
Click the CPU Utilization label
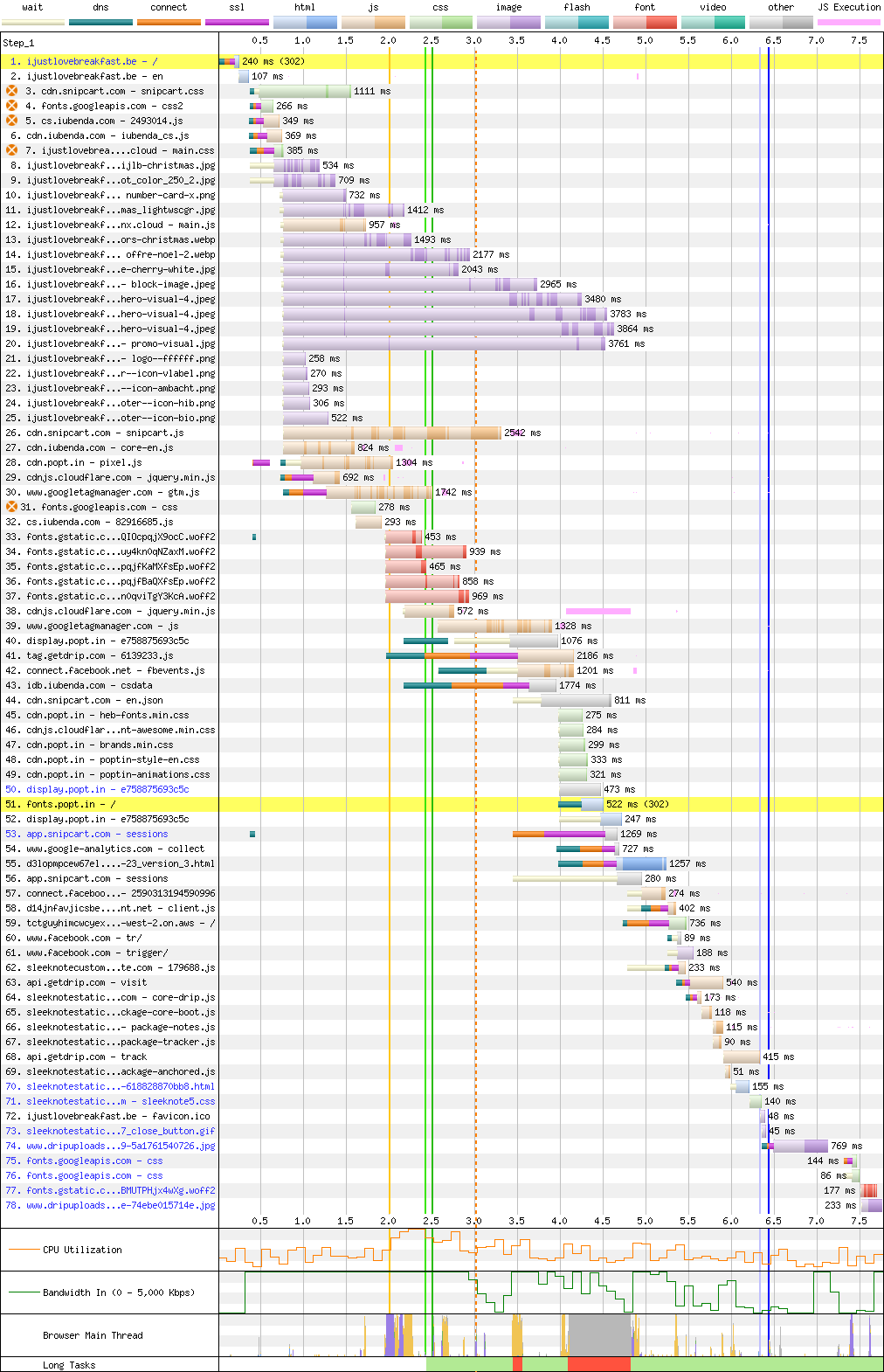point(82,1250)
